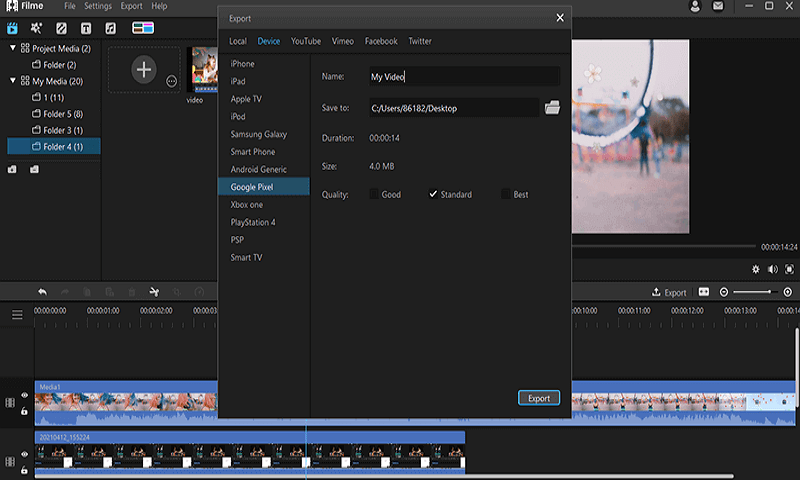The height and width of the screenshot is (480, 800).
Task: Click the horizontal timeline scrollbar
Action: [x=384, y=476]
